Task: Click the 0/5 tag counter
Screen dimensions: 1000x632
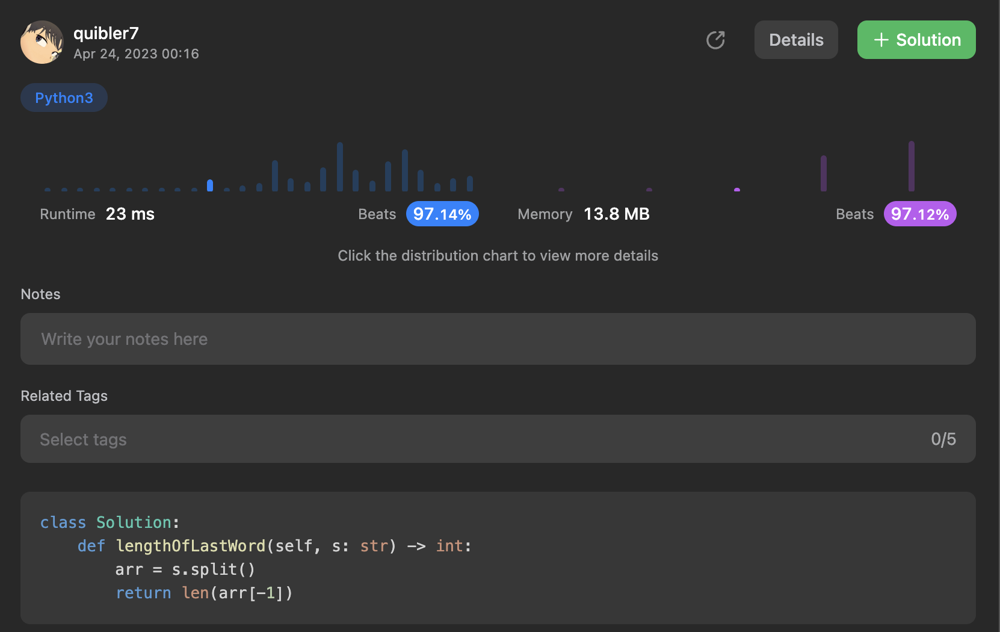Action: click(943, 439)
